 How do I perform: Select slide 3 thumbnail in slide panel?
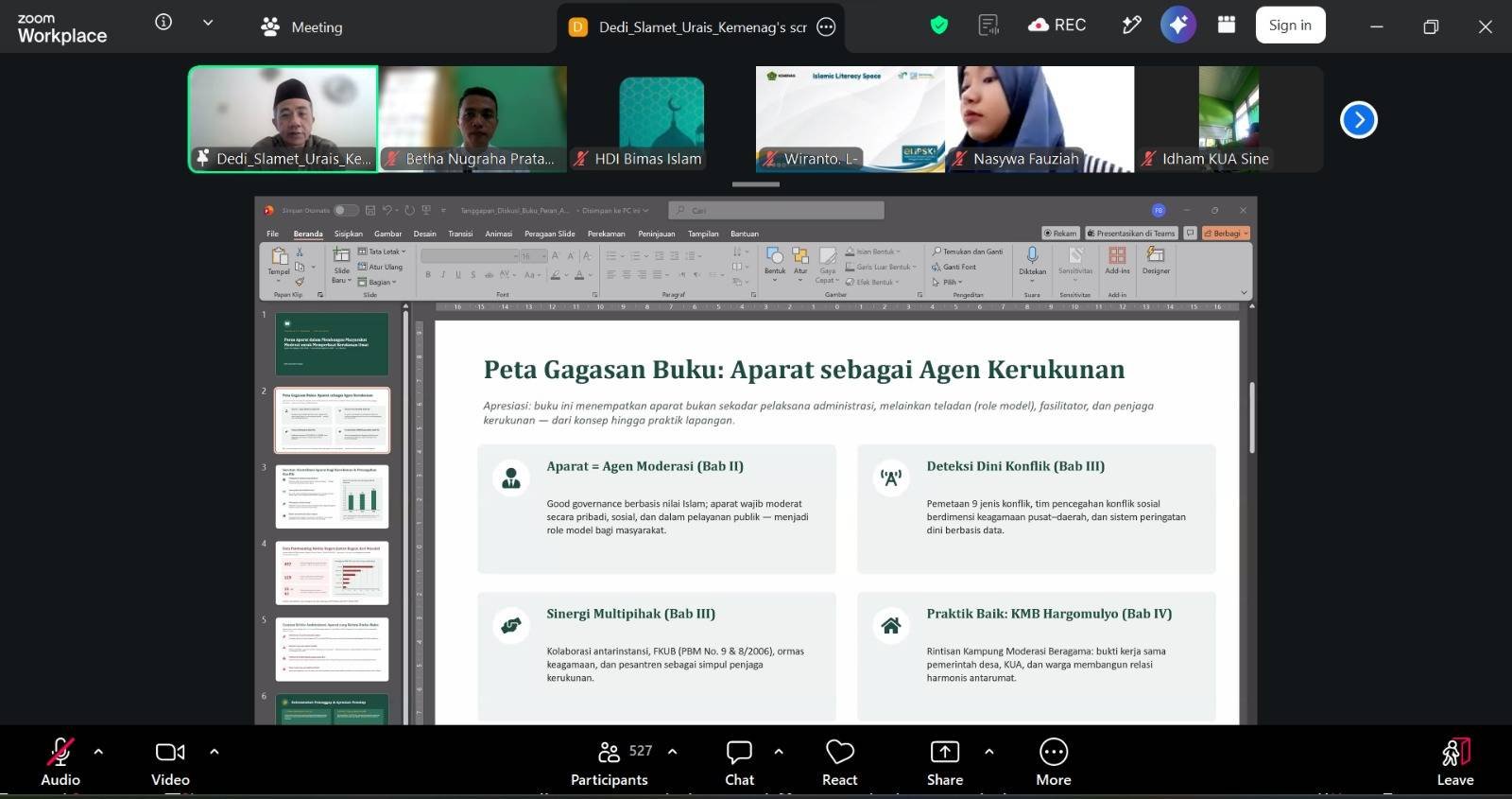click(332, 496)
